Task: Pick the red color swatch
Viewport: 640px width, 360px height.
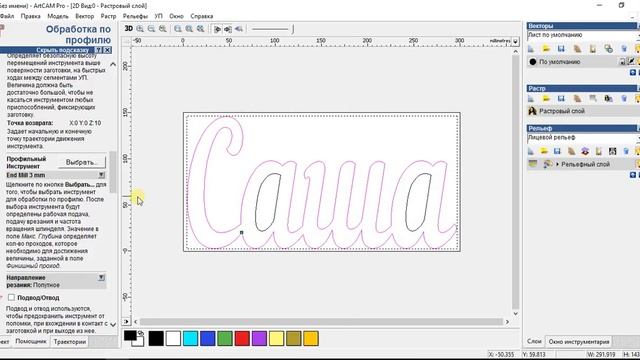Action: (242, 338)
